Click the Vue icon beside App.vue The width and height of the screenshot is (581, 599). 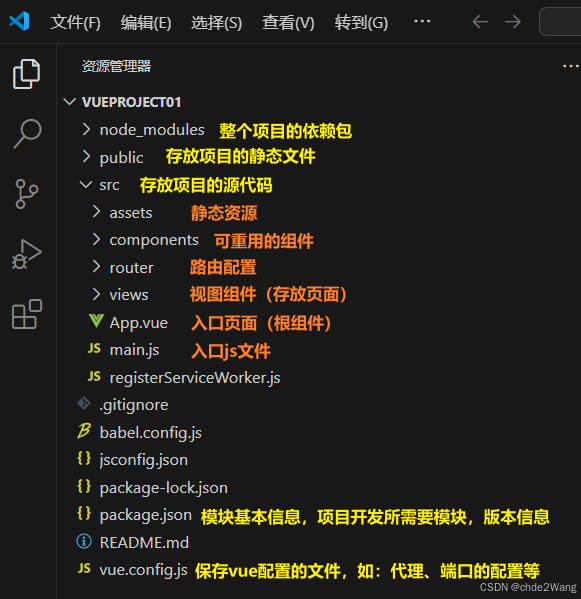[96, 321]
